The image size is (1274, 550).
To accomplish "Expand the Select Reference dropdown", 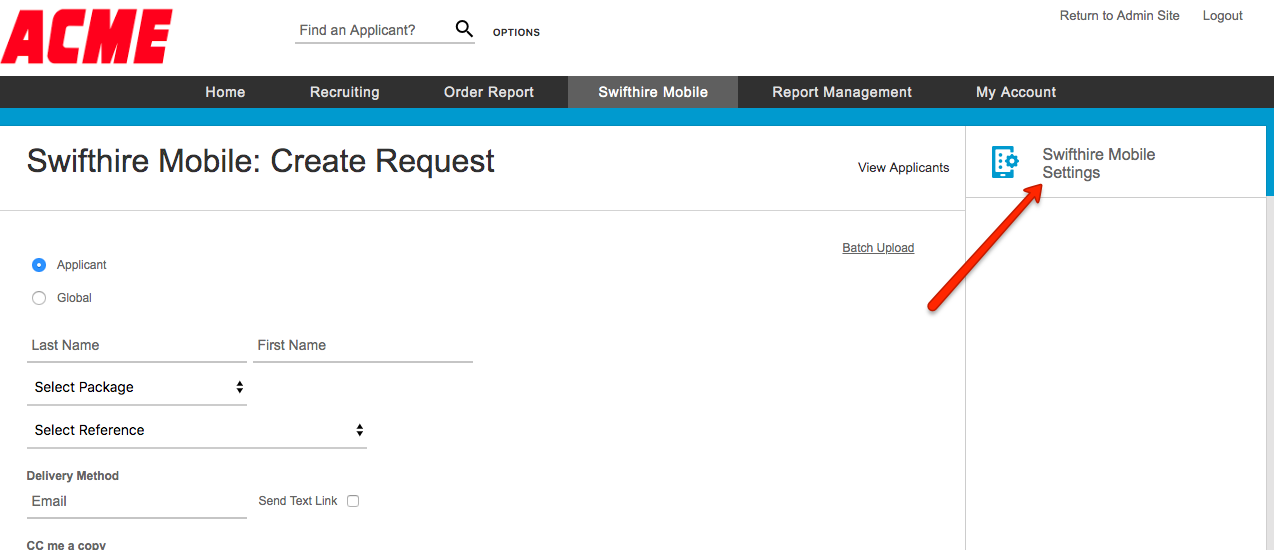I will 197,430.
